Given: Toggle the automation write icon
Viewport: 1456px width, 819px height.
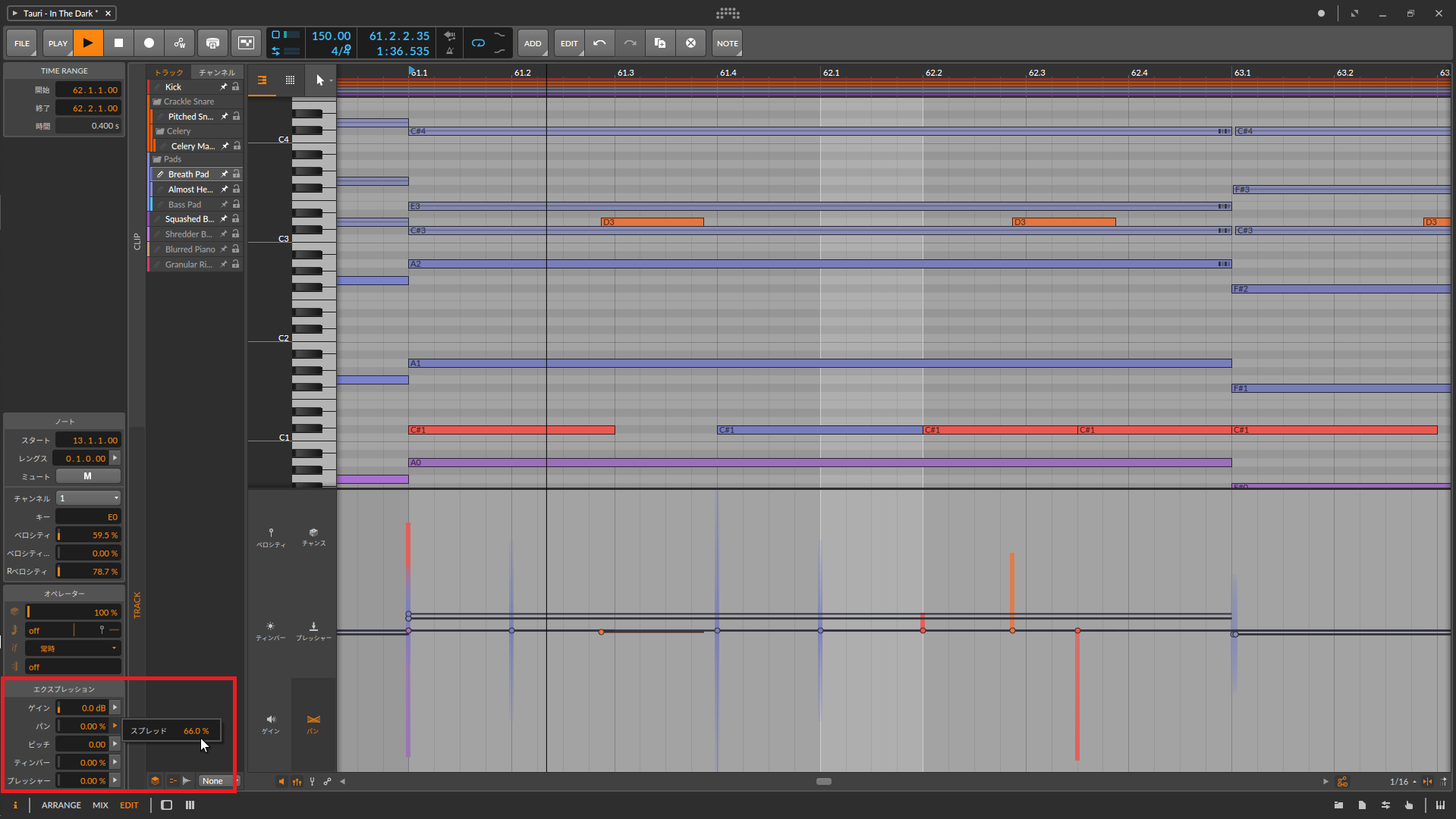Looking at the screenshot, I should pyautogui.click(x=180, y=43).
